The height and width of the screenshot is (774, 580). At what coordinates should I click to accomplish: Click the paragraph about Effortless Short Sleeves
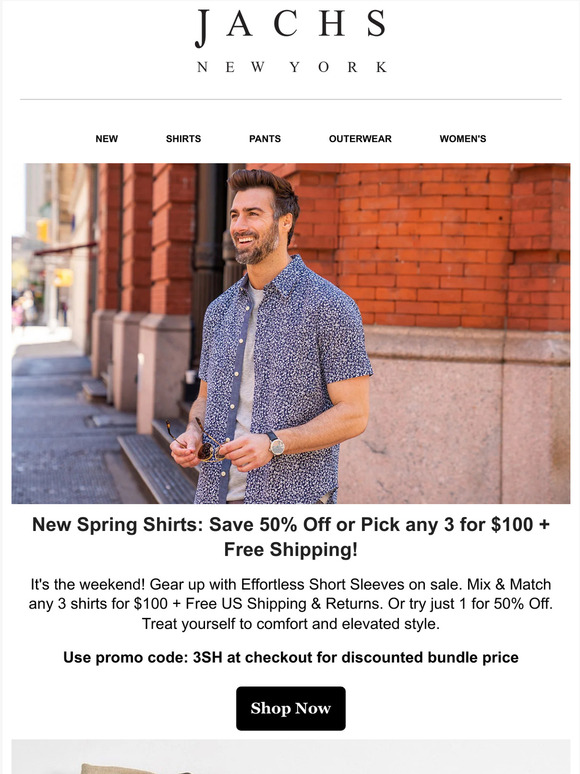(x=291, y=604)
